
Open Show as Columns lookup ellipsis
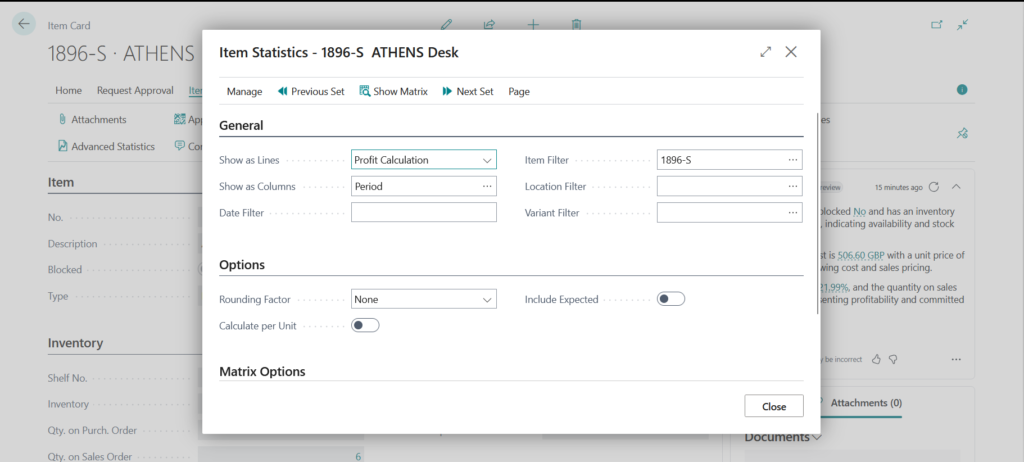click(x=487, y=186)
